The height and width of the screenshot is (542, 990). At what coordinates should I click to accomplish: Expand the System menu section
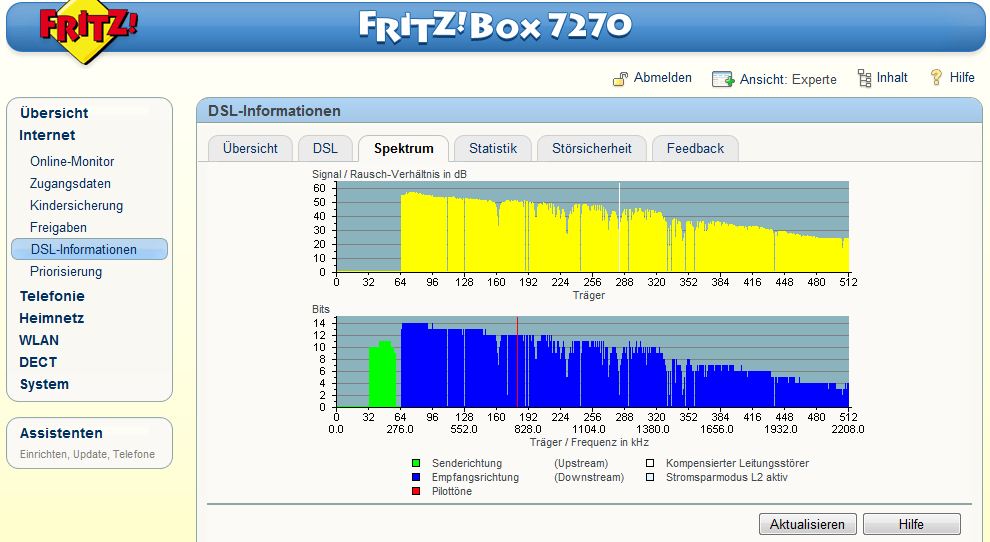pos(44,384)
